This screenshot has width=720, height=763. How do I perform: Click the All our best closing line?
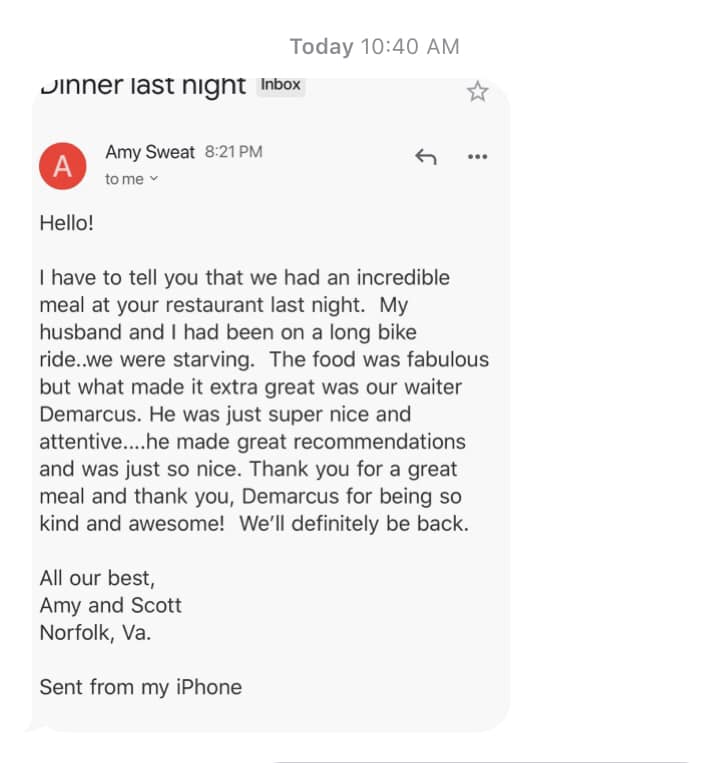pyautogui.click(x=97, y=579)
